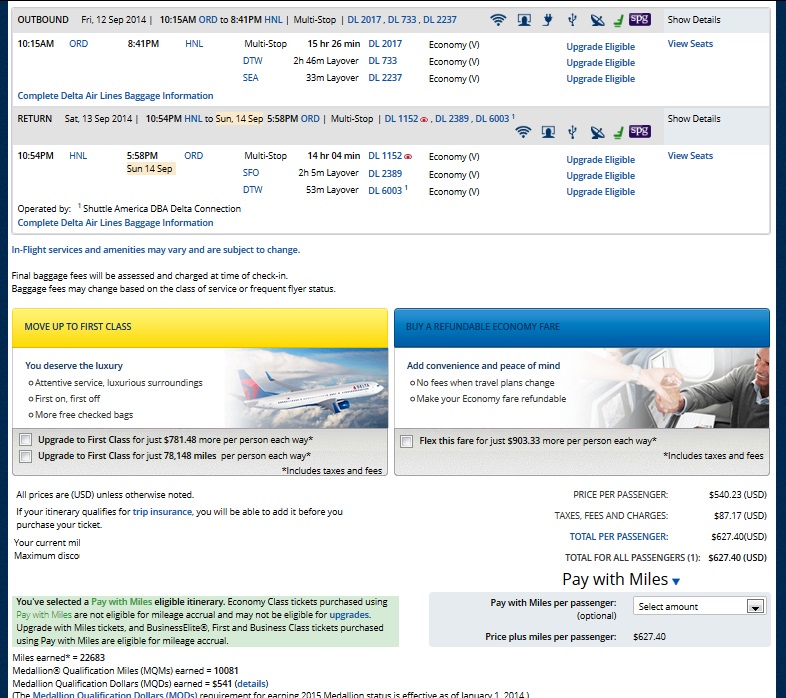The height and width of the screenshot is (698, 786).
Task: Click the Wi-Fi icon on return flight
Action: tap(523, 132)
